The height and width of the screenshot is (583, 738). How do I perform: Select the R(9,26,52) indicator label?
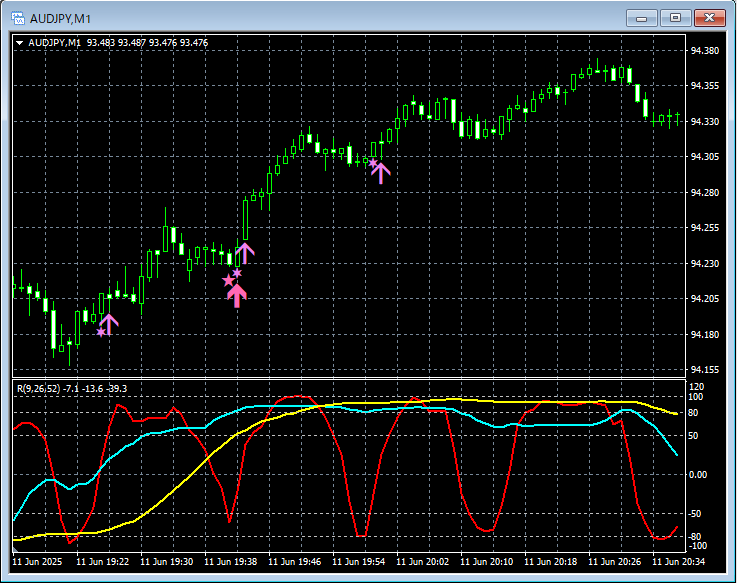(72, 389)
